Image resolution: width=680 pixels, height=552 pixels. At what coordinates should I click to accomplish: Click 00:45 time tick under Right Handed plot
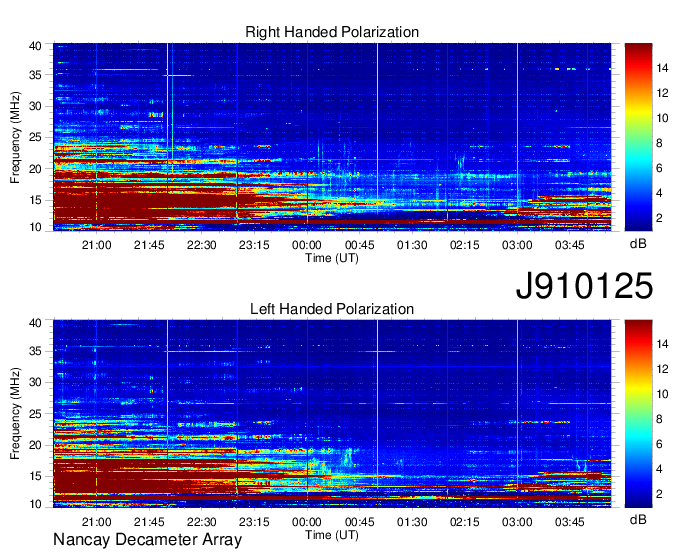click(360, 245)
